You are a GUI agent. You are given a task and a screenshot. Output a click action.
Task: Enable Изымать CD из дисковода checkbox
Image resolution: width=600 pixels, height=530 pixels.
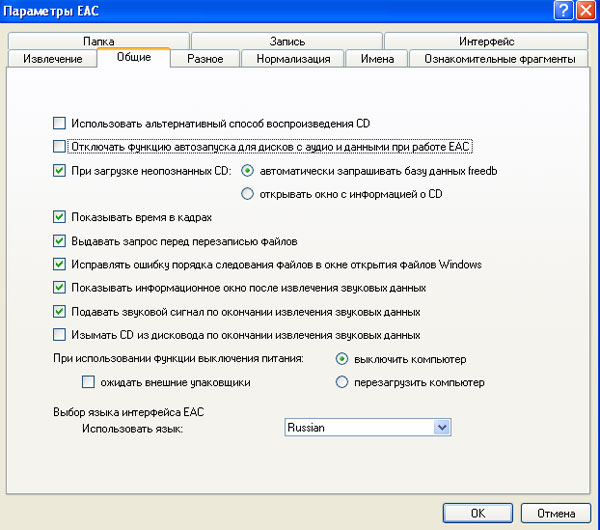(59, 335)
